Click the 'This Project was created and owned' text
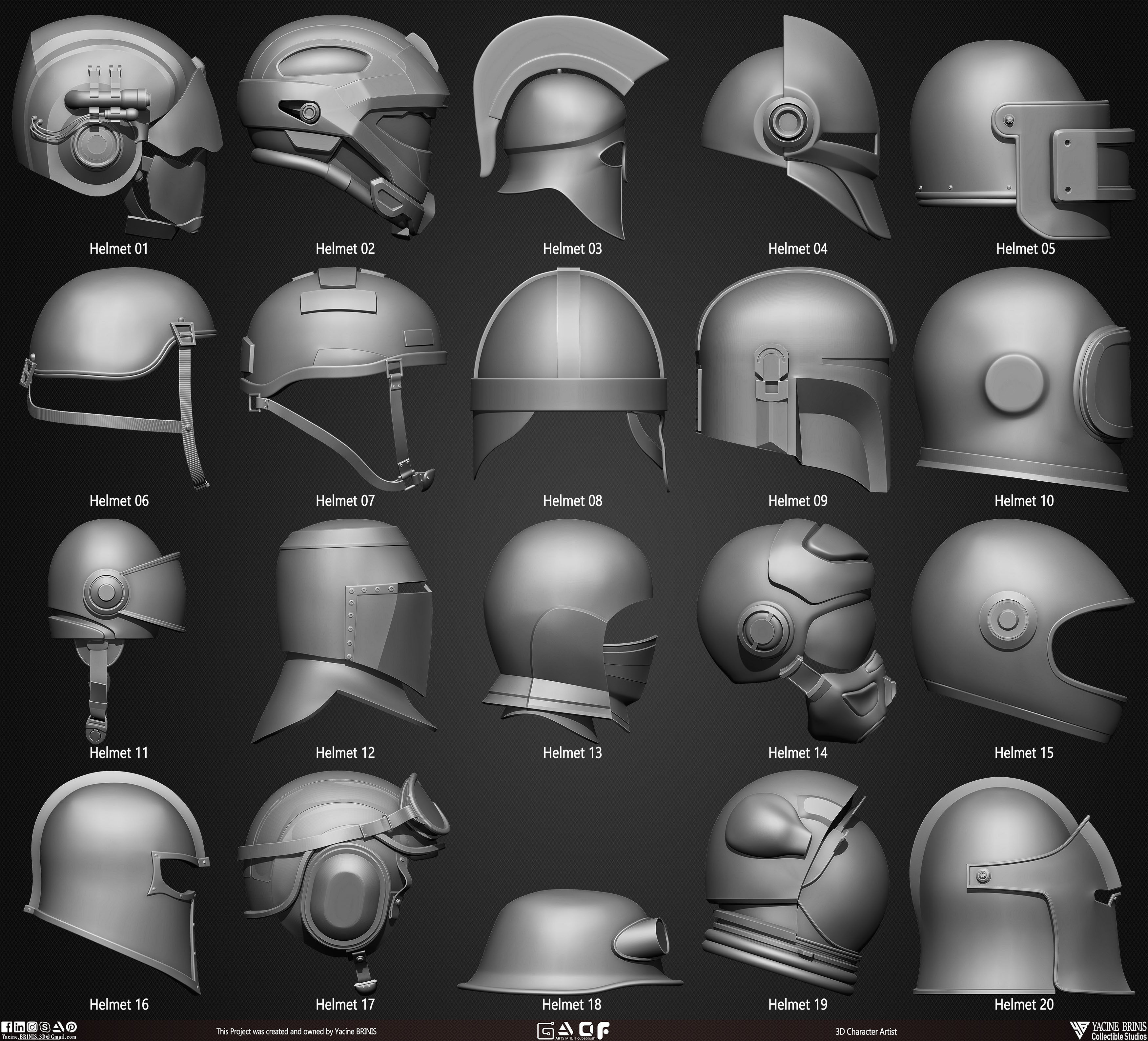Viewport: 1148px width, 1041px height. 271,1031
